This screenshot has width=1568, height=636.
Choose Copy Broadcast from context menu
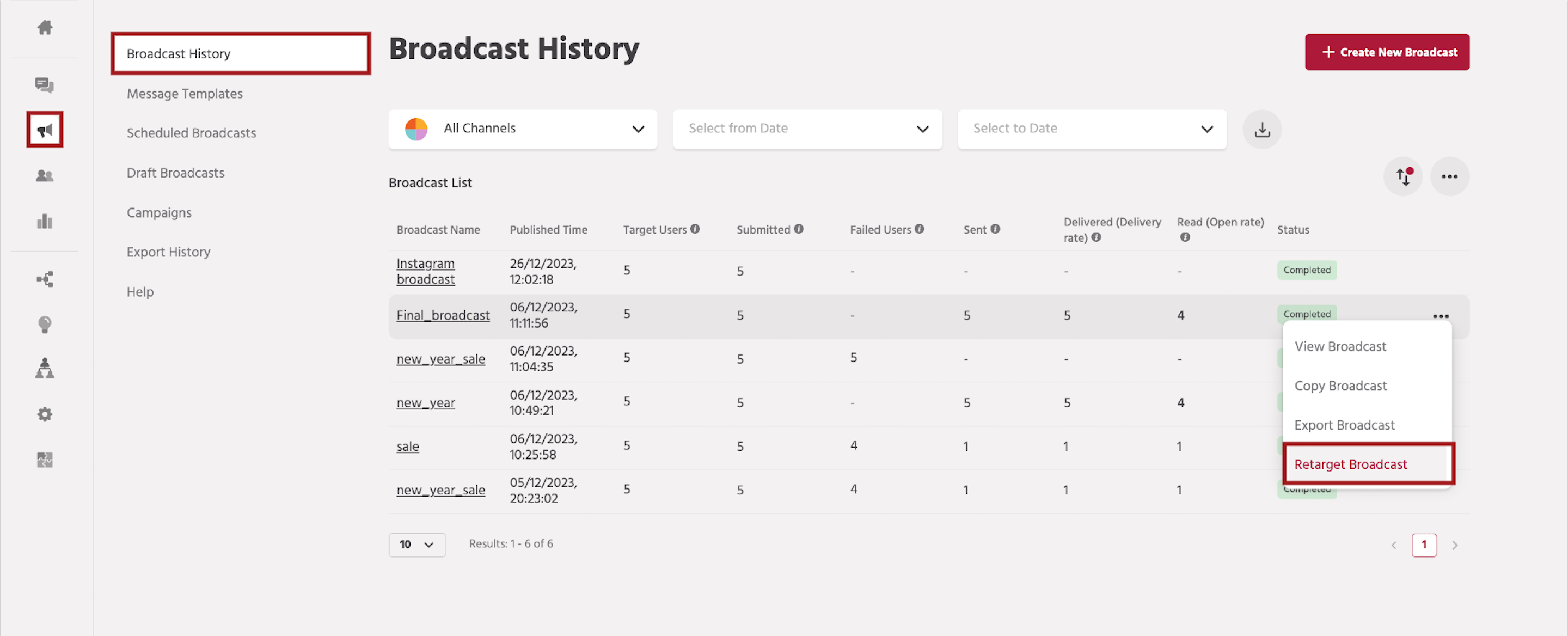[x=1340, y=386]
